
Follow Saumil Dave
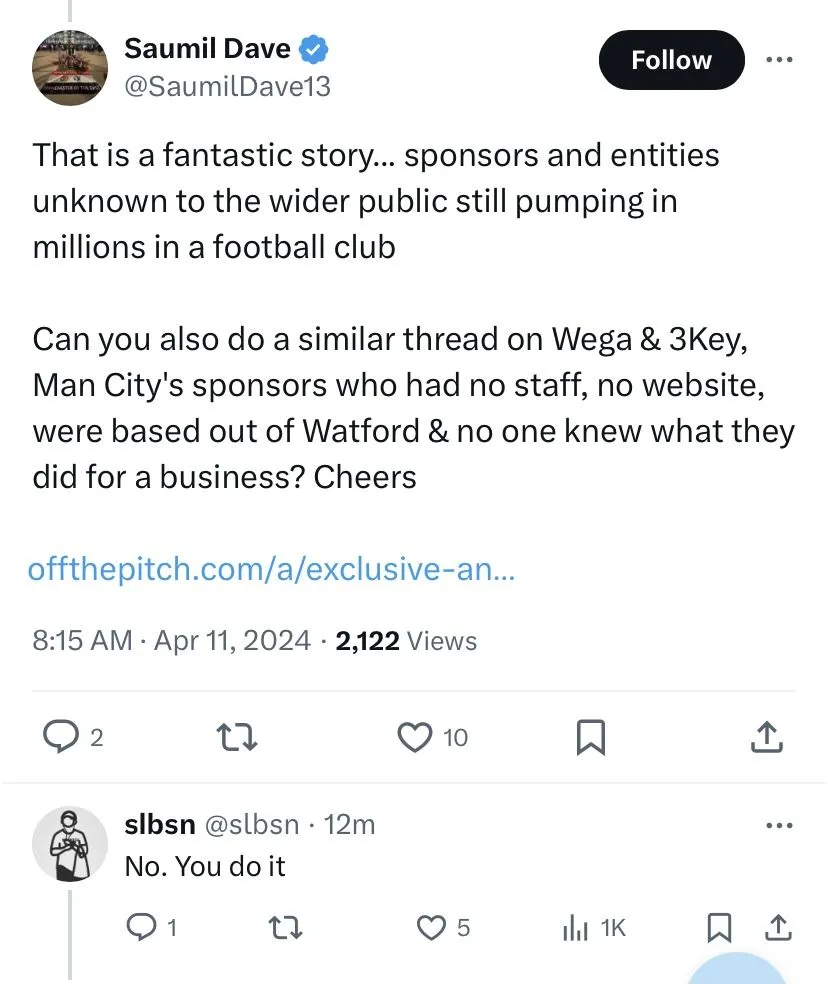click(671, 60)
